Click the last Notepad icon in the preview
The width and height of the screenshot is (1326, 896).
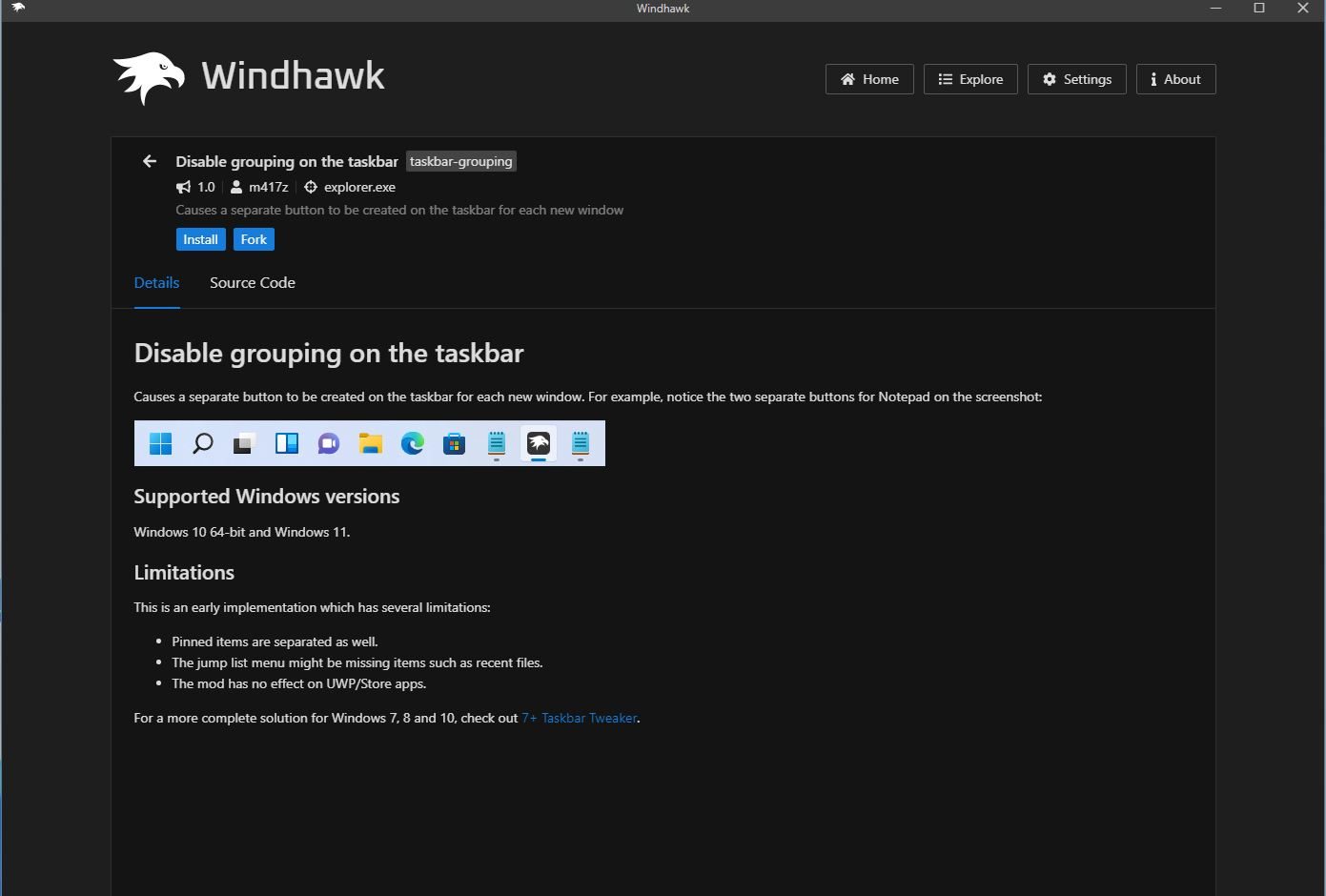[581, 443]
